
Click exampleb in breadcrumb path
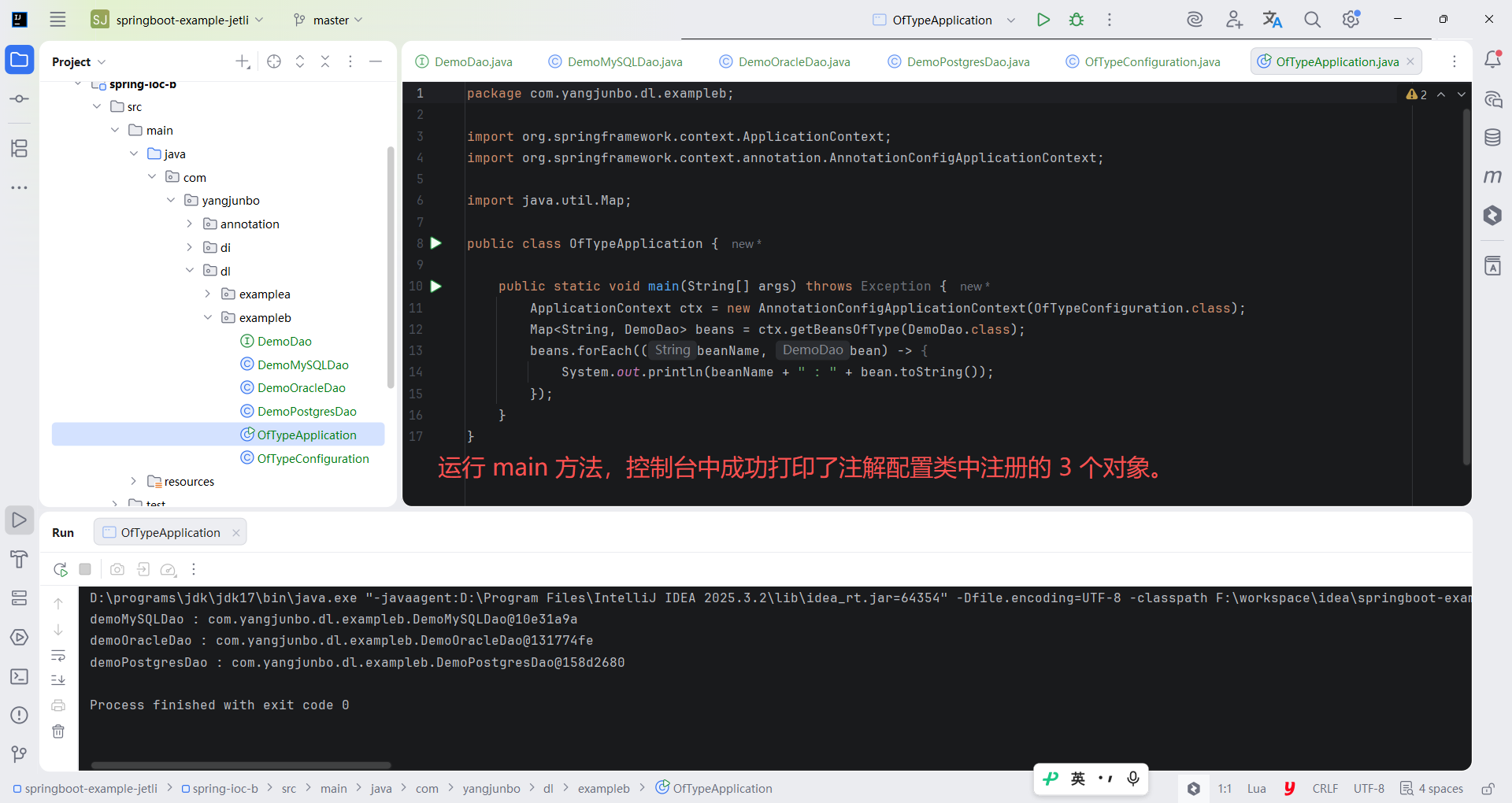(x=603, y=788)
